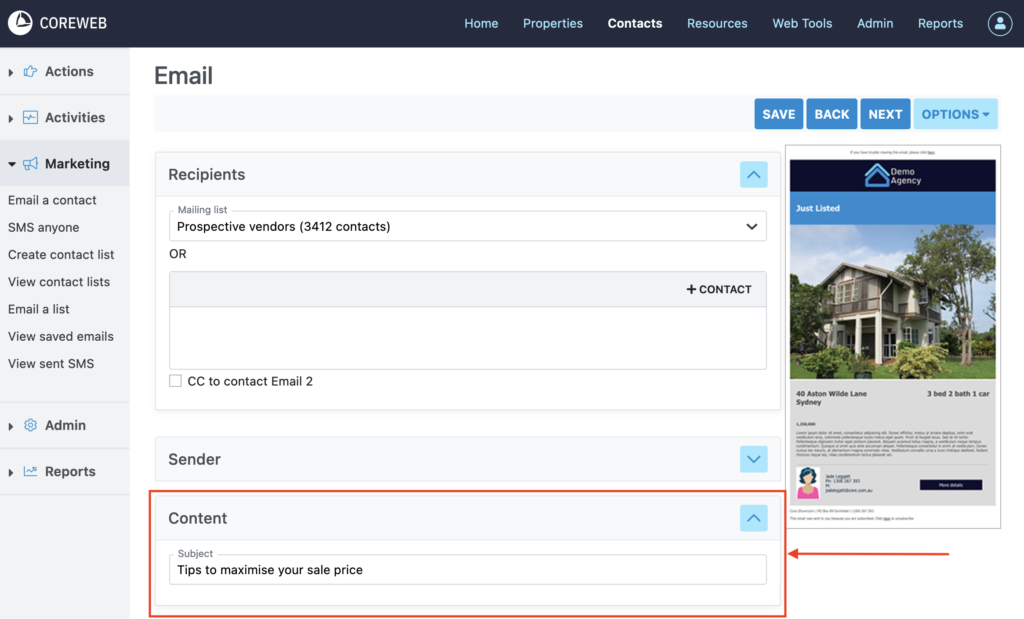This screenshot has height=619, width=1024.
Task: Open View saved emails link
Action: coord(61,337)
